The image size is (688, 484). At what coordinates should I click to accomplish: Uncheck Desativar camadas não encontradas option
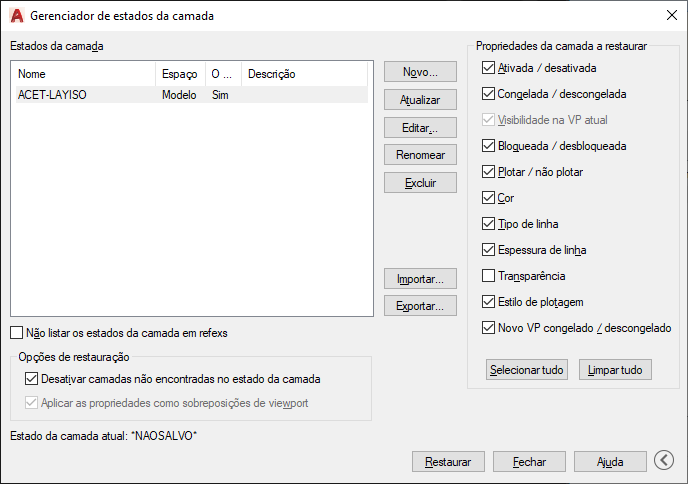31,379
